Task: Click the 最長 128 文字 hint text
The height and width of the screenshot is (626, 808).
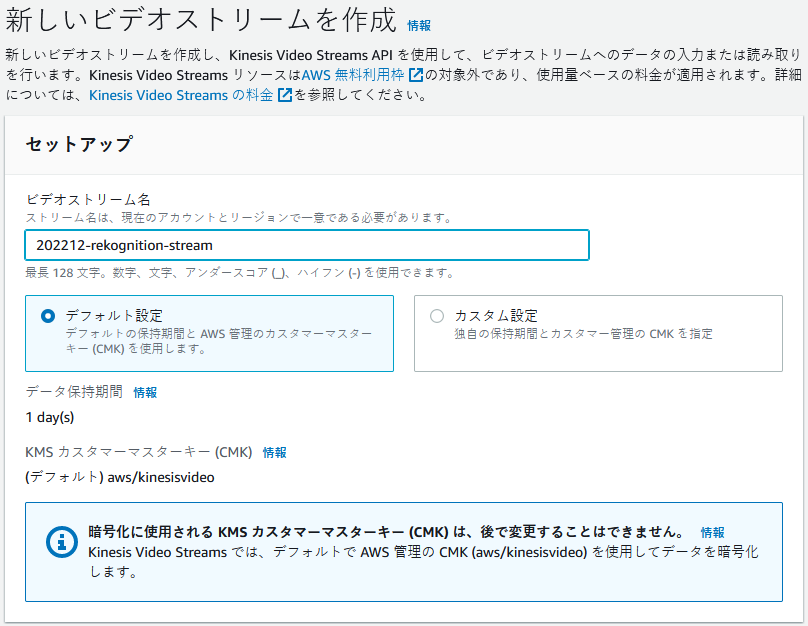Action: pos(239,273)
